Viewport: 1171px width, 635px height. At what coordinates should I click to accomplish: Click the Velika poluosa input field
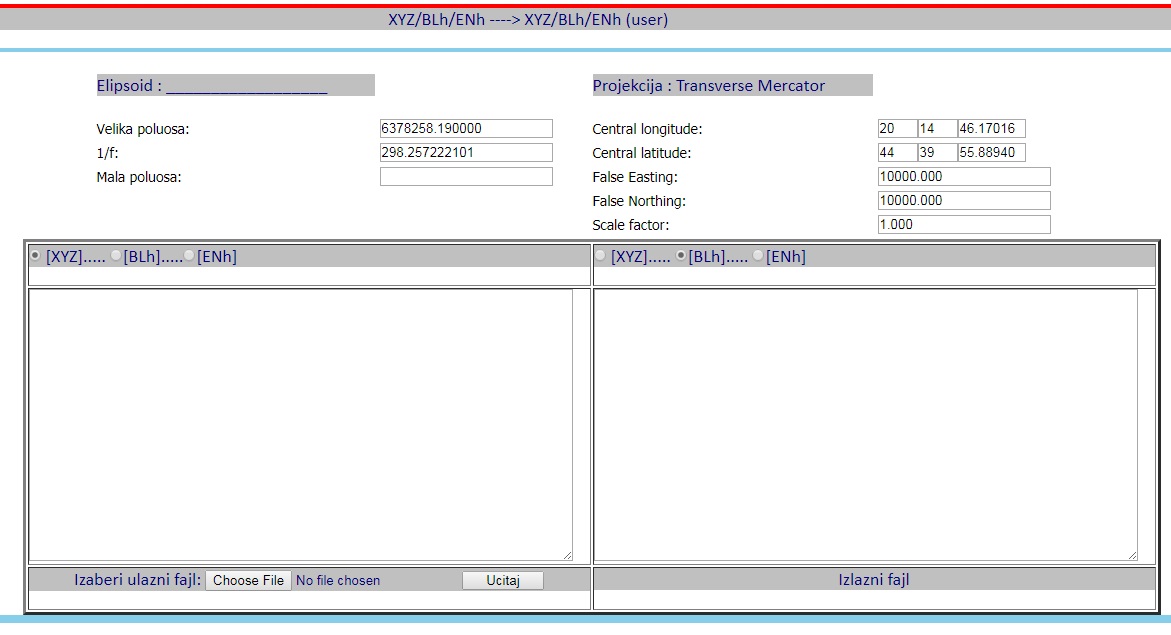[466, 129]
